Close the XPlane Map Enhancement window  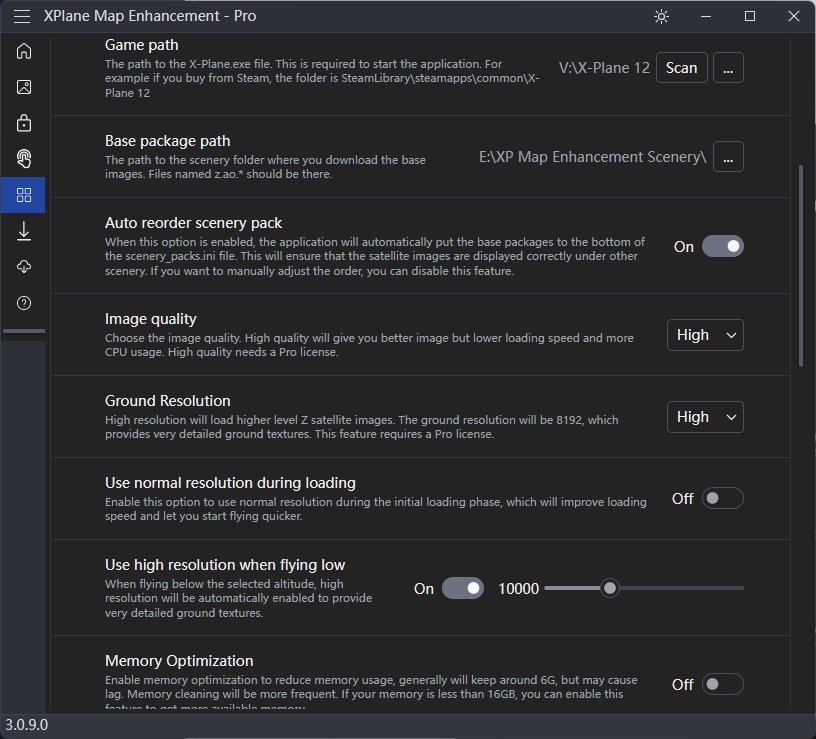point(794,16)
